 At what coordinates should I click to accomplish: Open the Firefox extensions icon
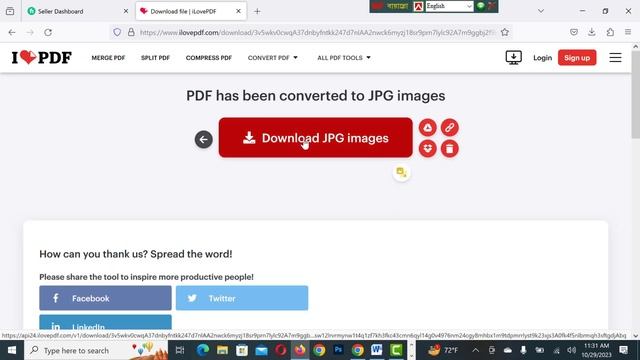pos(610,32)
